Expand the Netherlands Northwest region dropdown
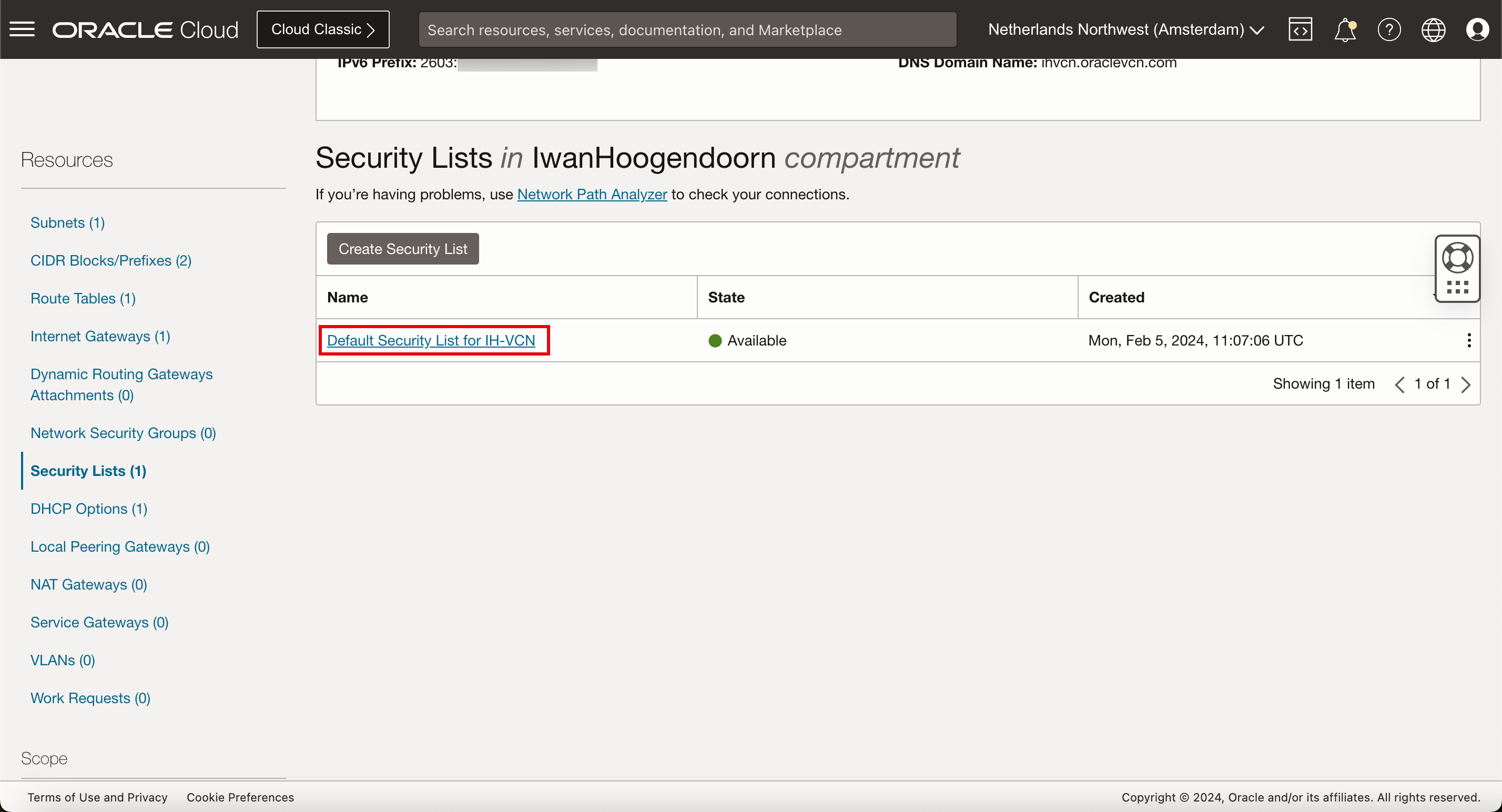 point(1125,29)
